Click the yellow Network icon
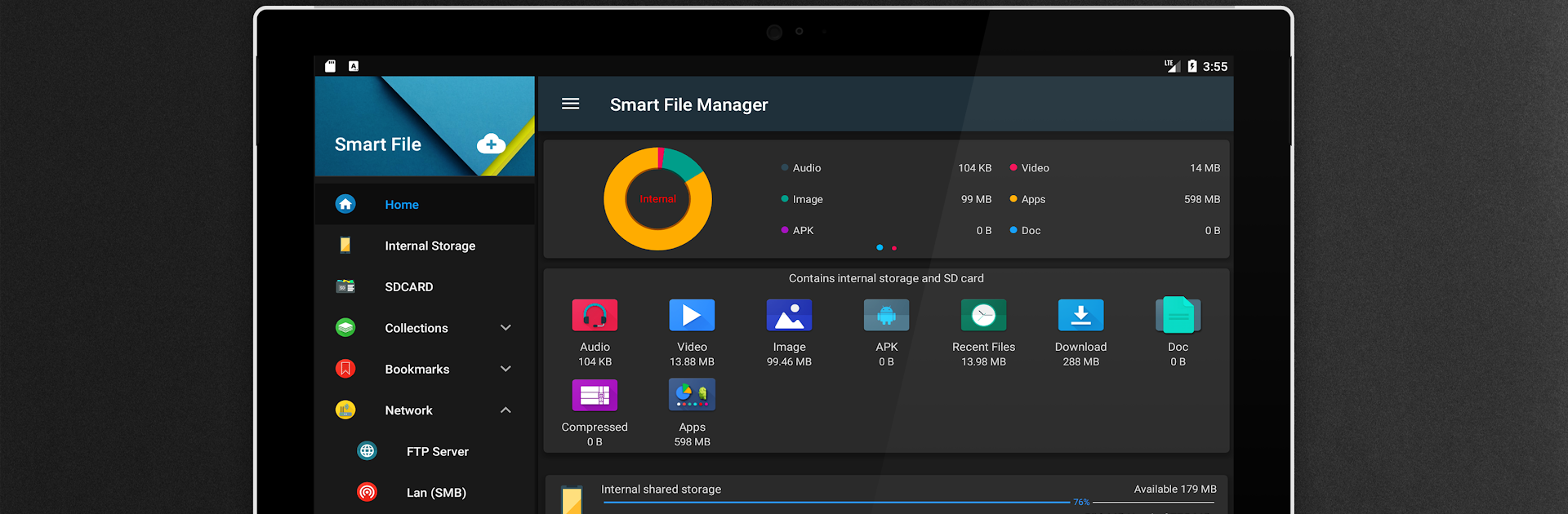1568x514 pixels. point(345,410)
